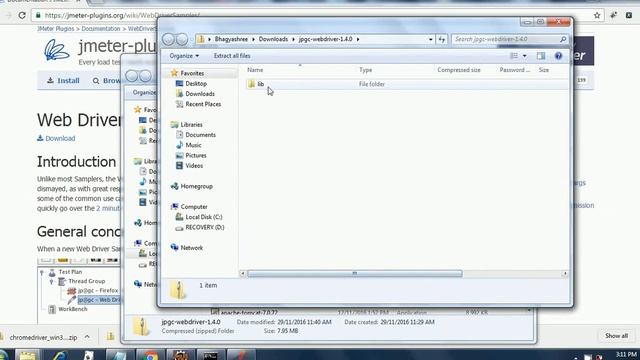Click jpgc-webdriver-1.4.0 in address breadcrumb

click(325, 39)
